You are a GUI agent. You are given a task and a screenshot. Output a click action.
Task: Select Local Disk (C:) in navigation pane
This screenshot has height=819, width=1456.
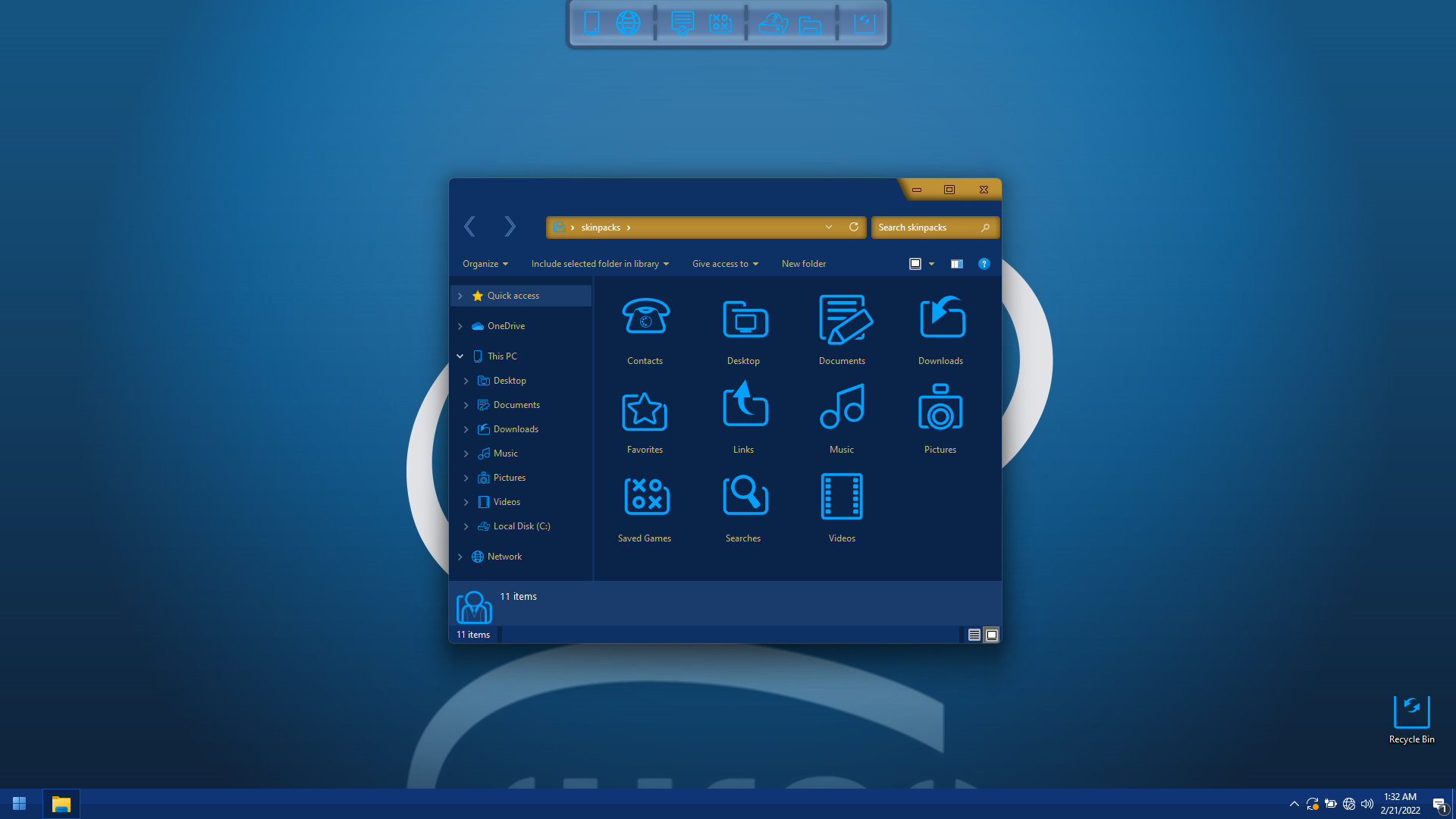pos(522,526)
